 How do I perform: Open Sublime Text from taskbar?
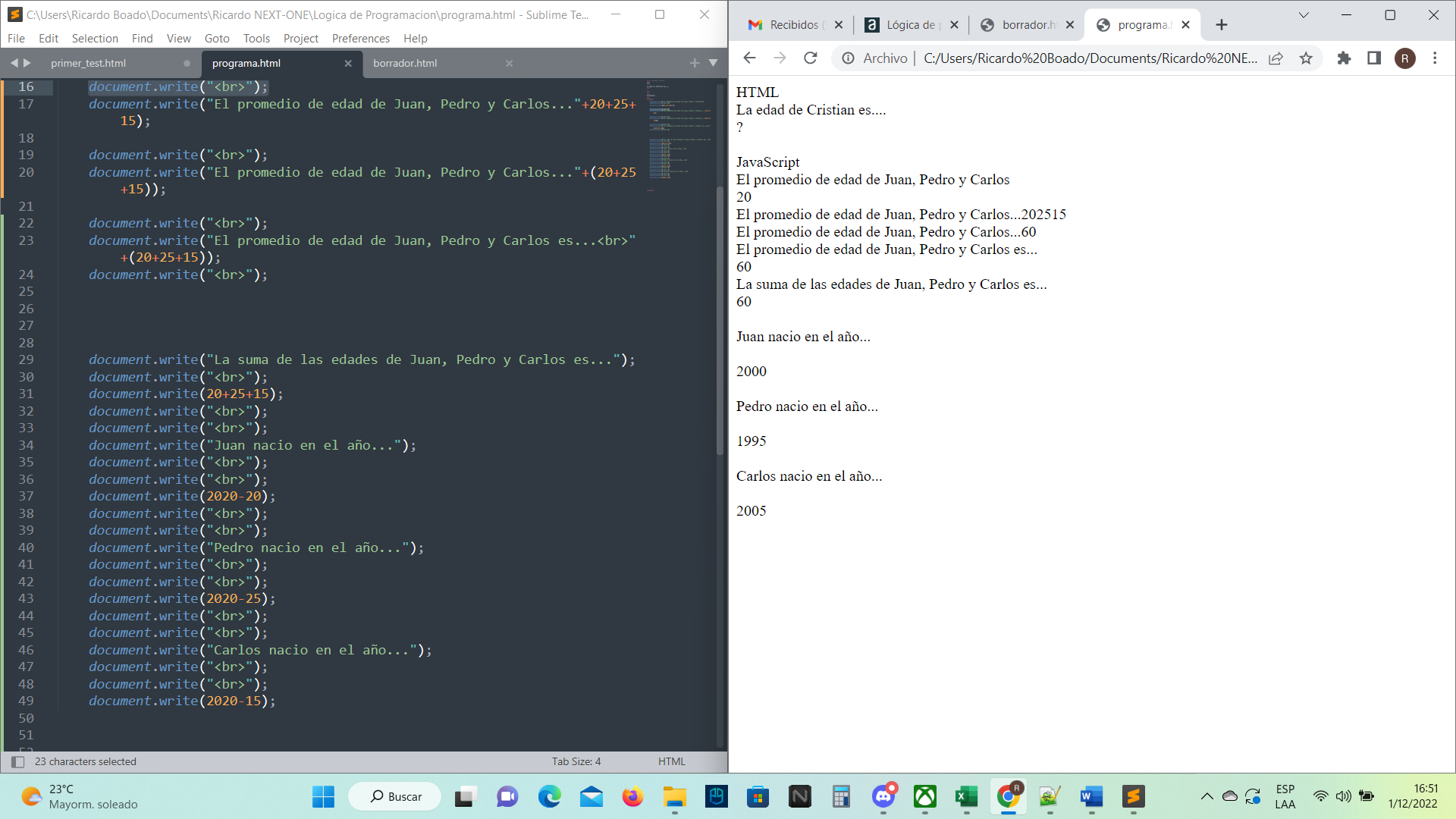(1133, 796)
